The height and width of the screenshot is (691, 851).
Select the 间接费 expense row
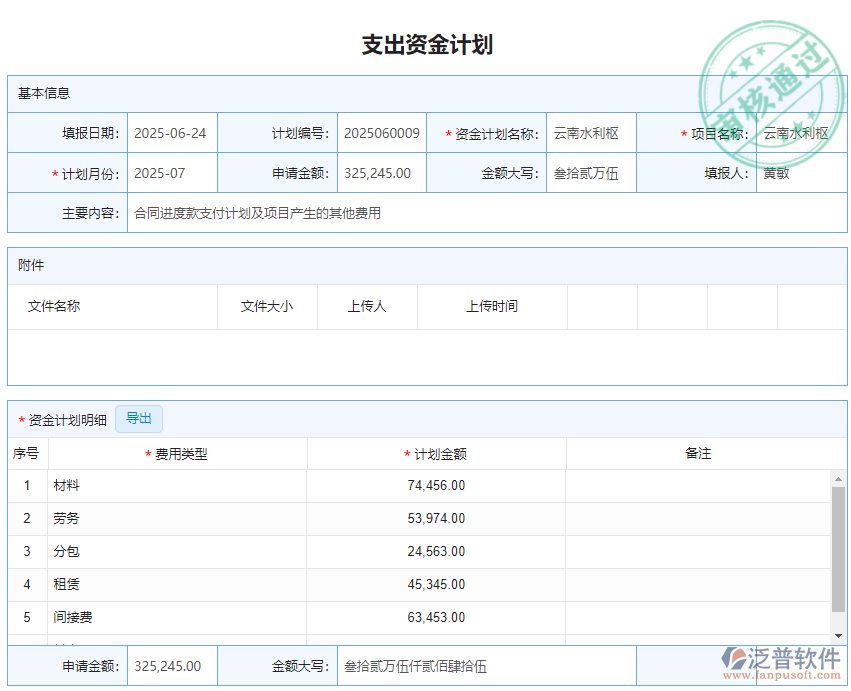point(70,617)
